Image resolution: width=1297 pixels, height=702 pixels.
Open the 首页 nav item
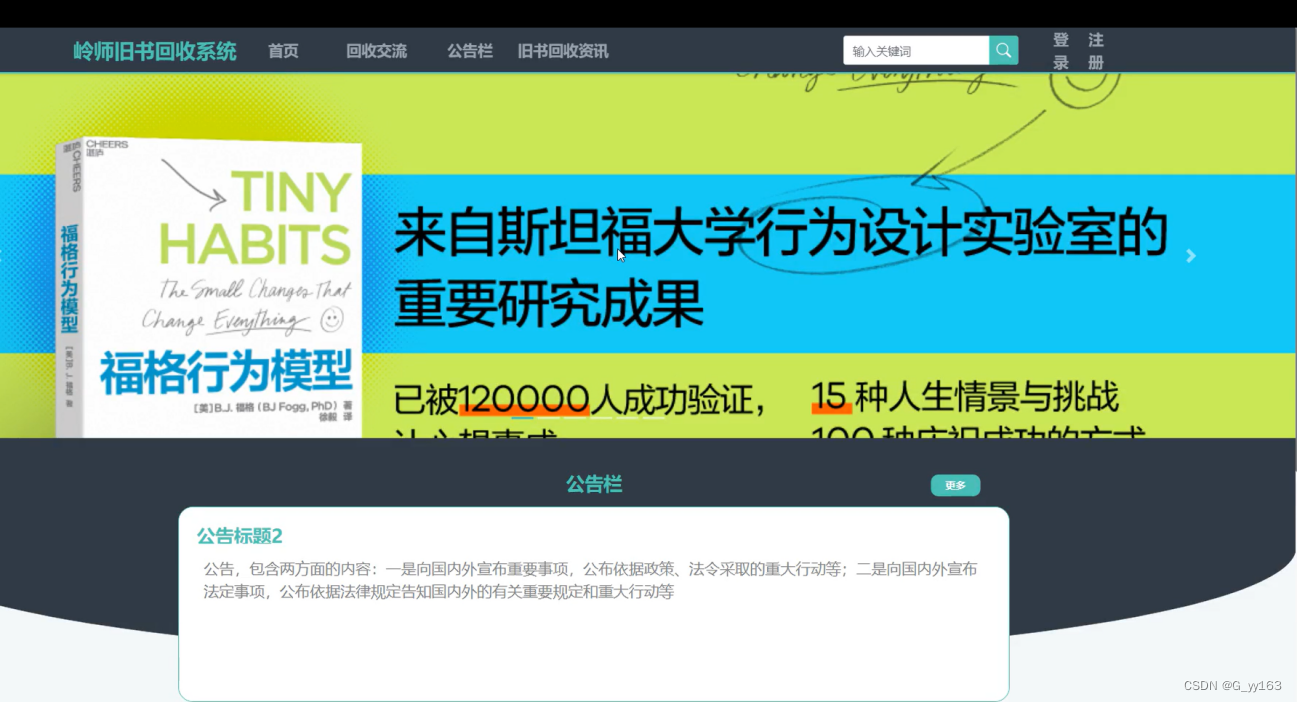pos(283,51)
